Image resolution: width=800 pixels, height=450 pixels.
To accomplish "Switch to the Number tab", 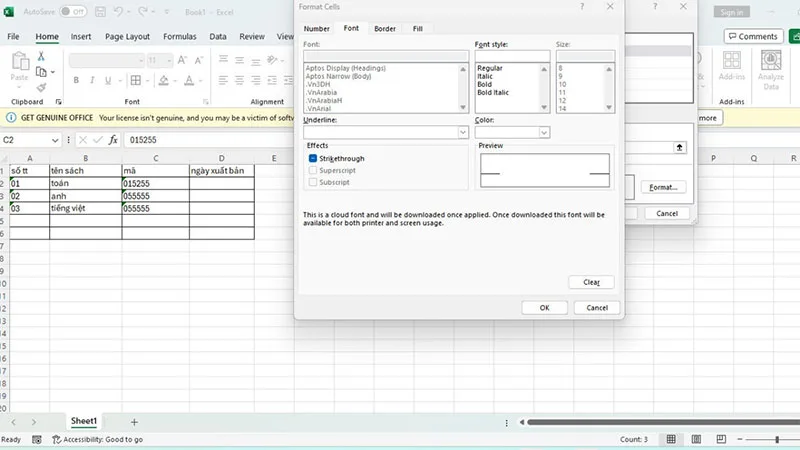I will (x=316, y=29).
